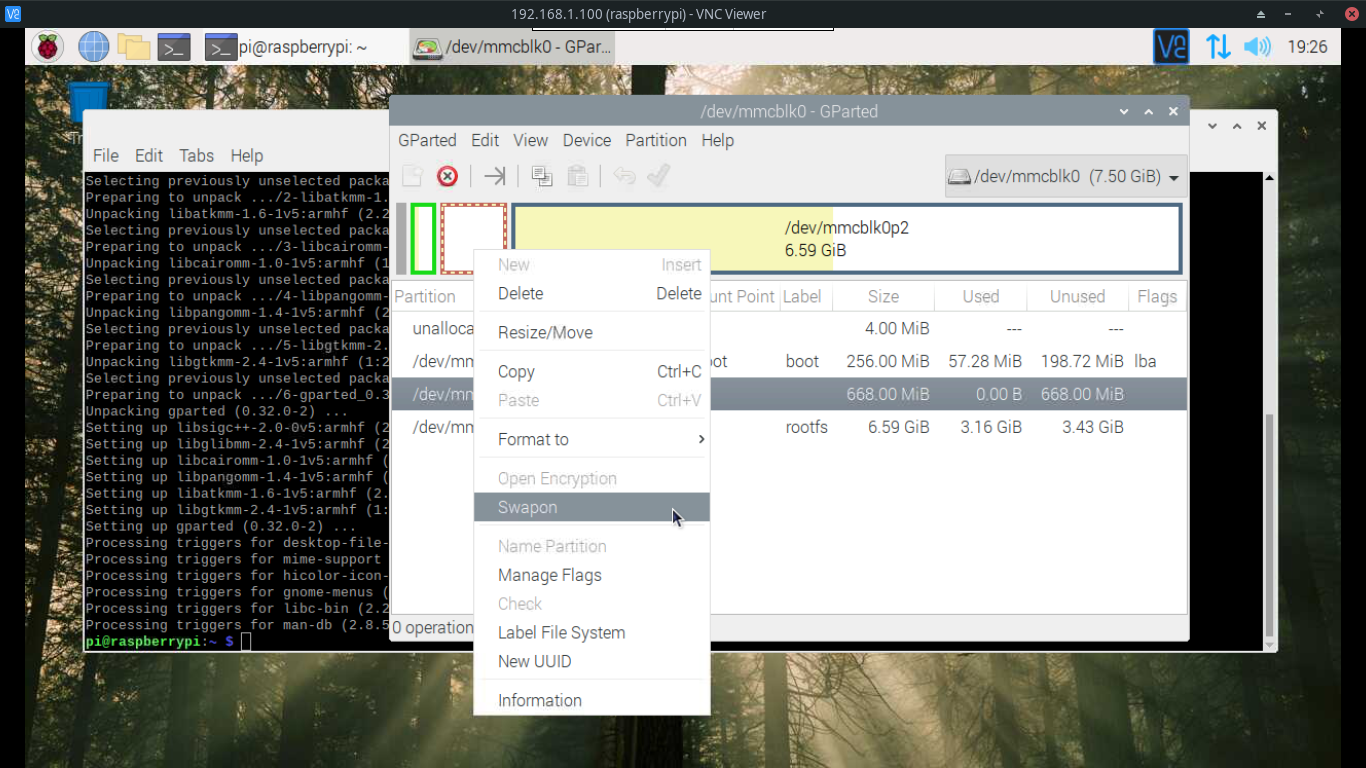Click the Resize/Move toolbar icon

tap(494, 176)
